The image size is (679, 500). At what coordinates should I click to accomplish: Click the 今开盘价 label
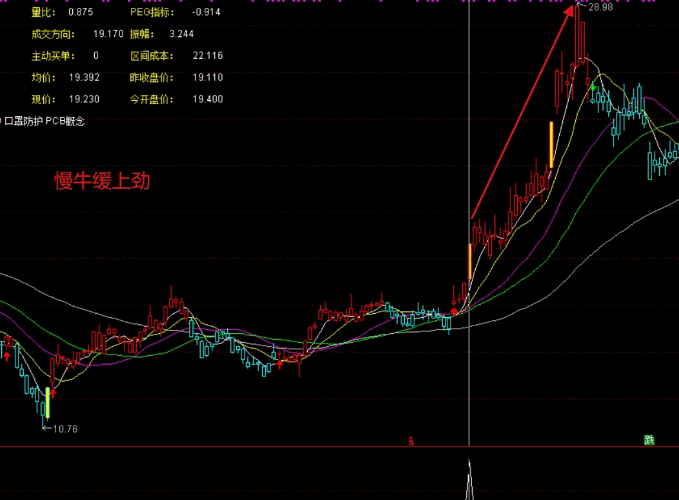tap(152, 100)
